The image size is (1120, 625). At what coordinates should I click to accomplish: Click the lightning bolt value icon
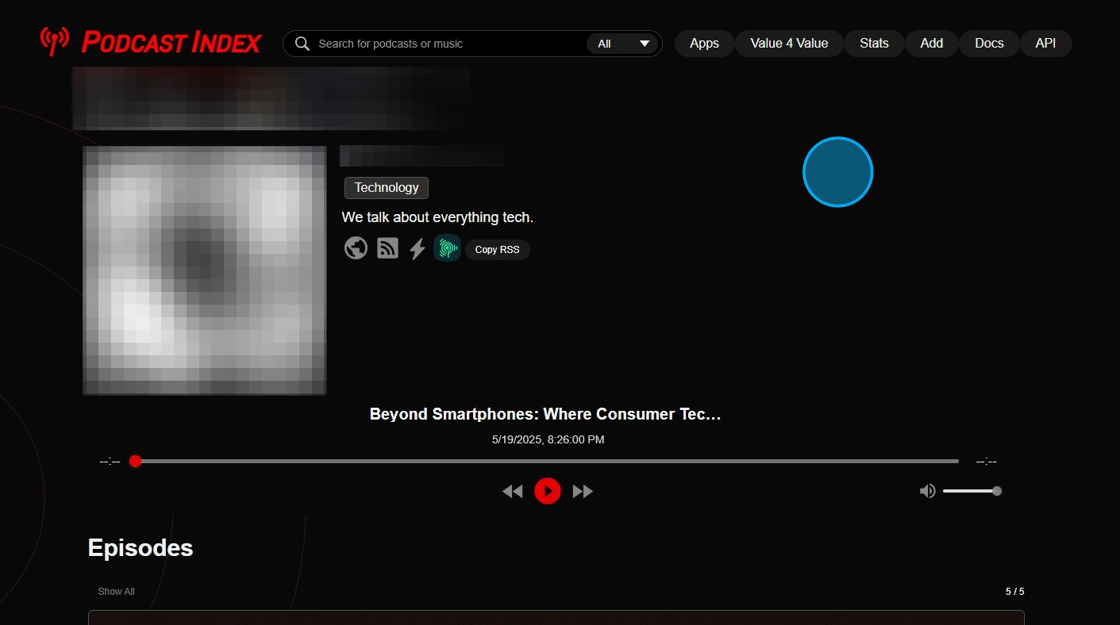(x=417, y=249)
